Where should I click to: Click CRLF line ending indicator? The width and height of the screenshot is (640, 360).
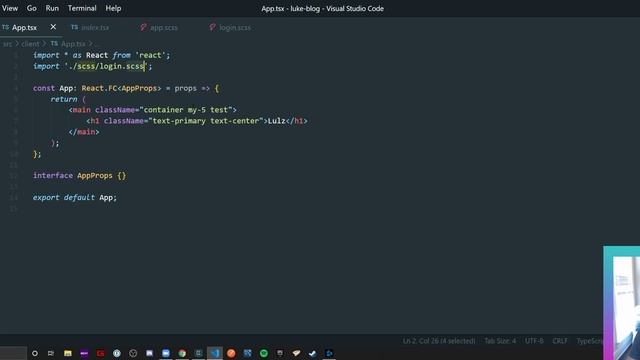click(560, 340)
